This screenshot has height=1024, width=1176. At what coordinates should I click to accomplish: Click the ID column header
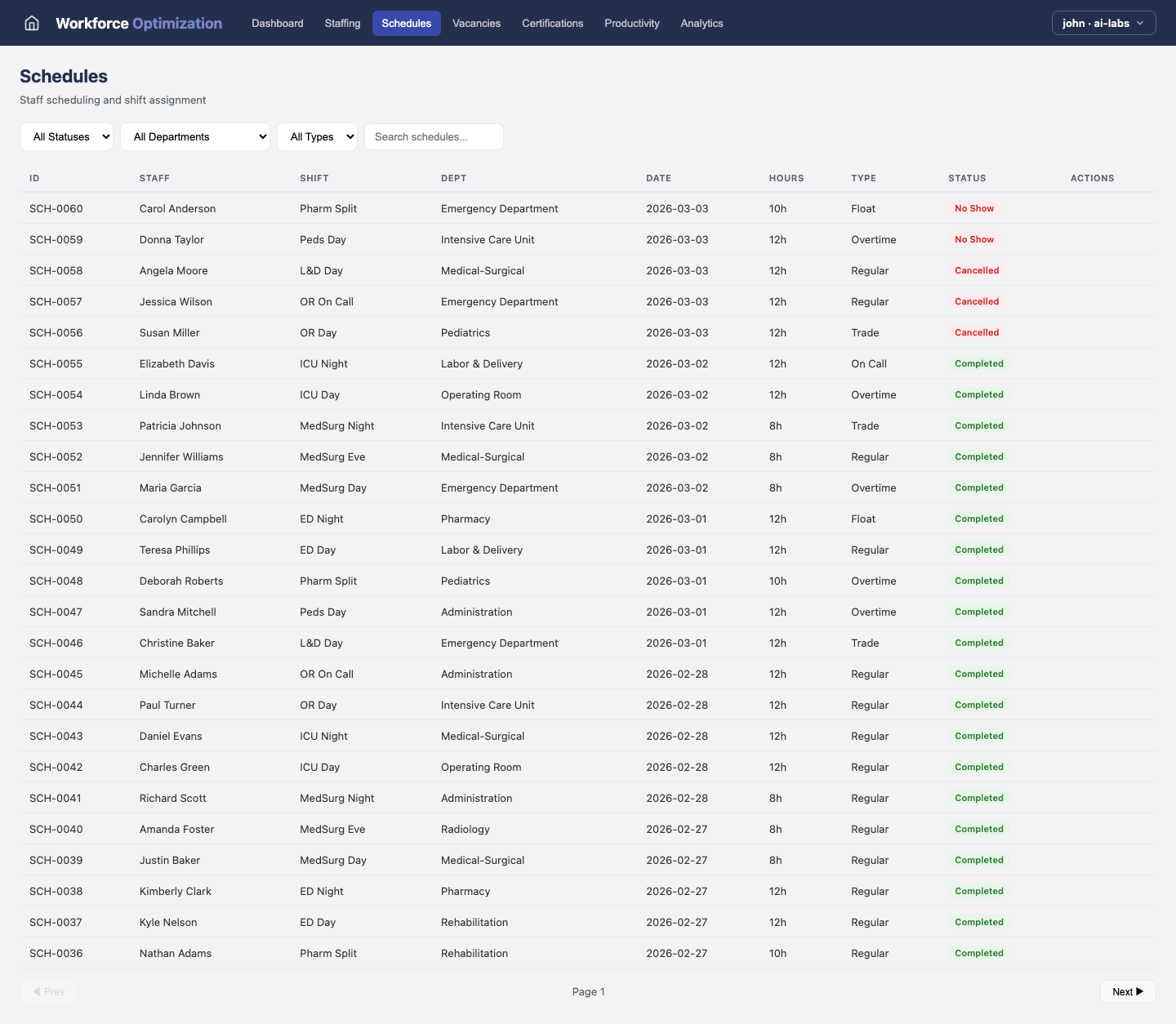click(33, 178)
